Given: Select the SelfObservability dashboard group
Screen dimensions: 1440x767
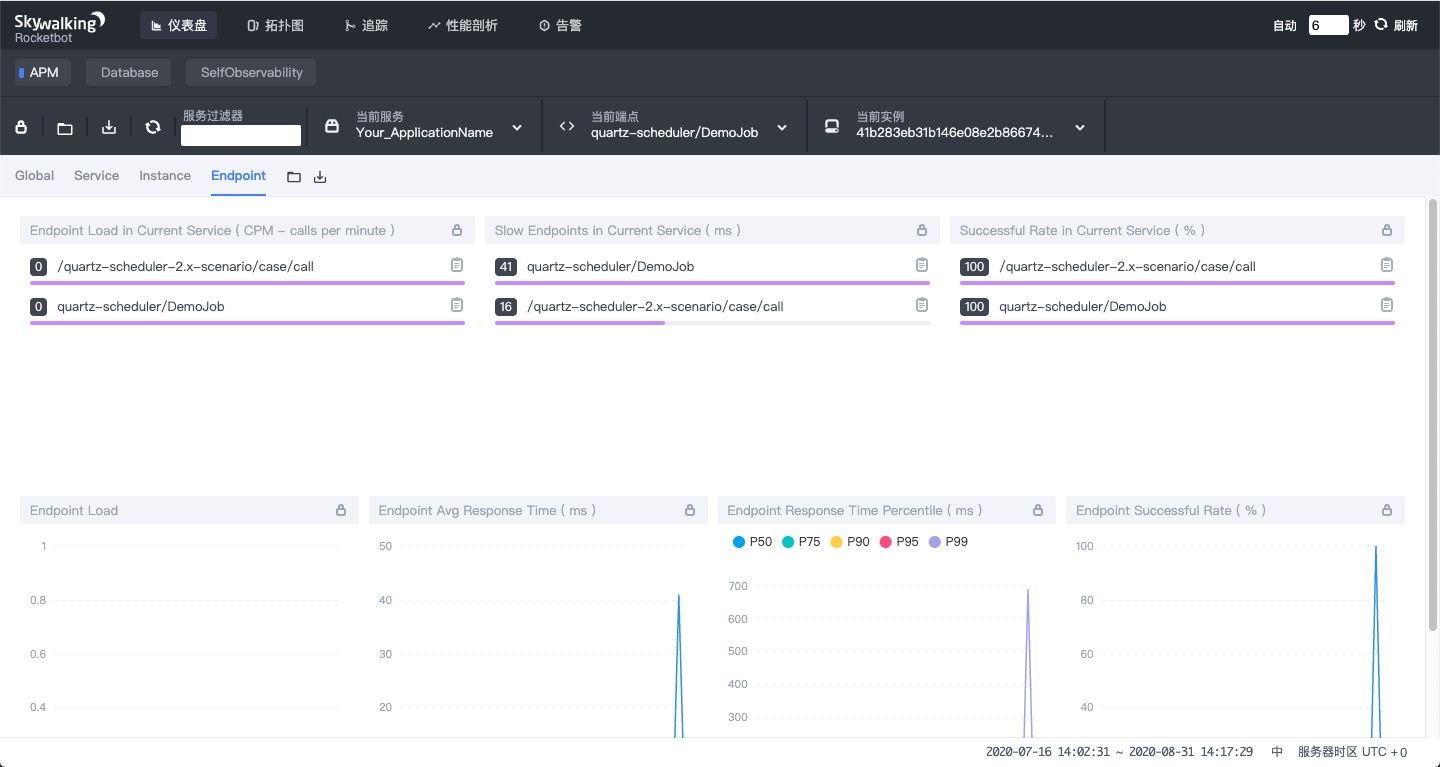Looking at the screenshot, I should pyautogui.click(x=251, y=72).
